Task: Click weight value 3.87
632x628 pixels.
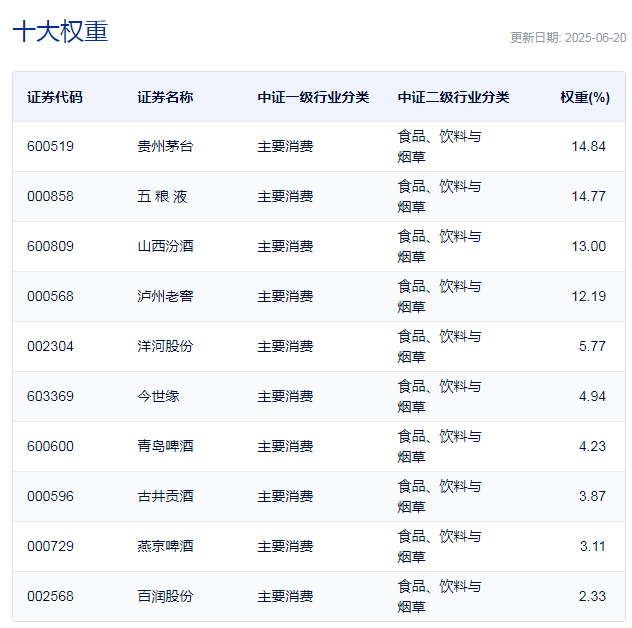Action: (x=592, y=496)
